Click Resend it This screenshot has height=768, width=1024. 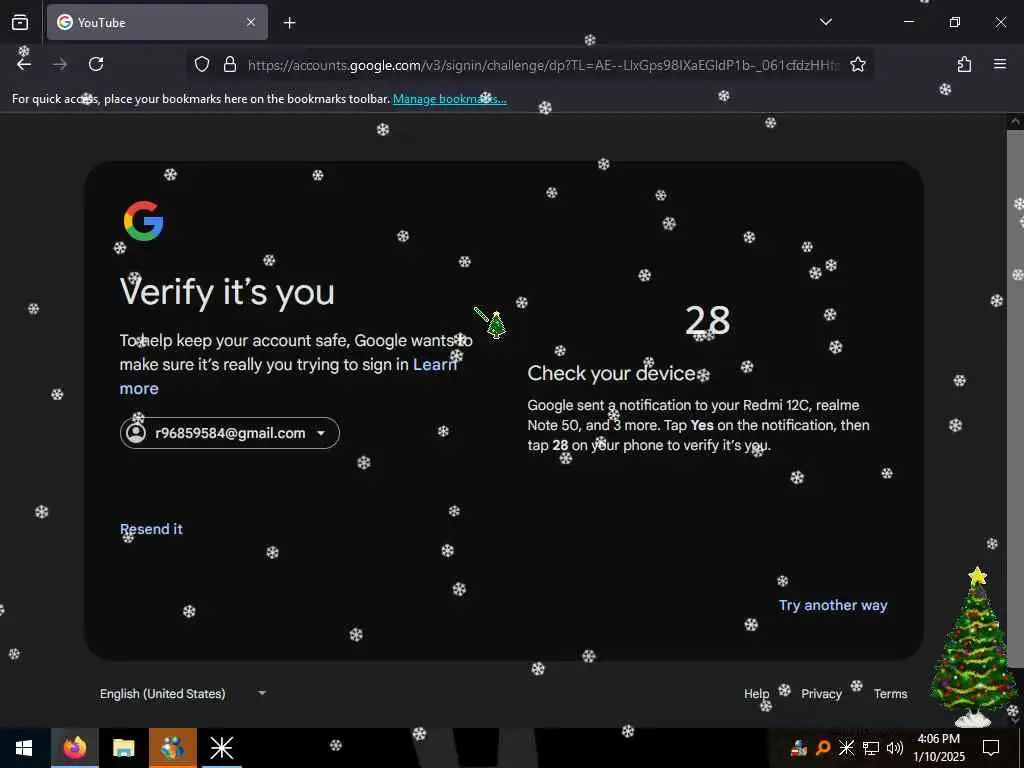(152, 529)
